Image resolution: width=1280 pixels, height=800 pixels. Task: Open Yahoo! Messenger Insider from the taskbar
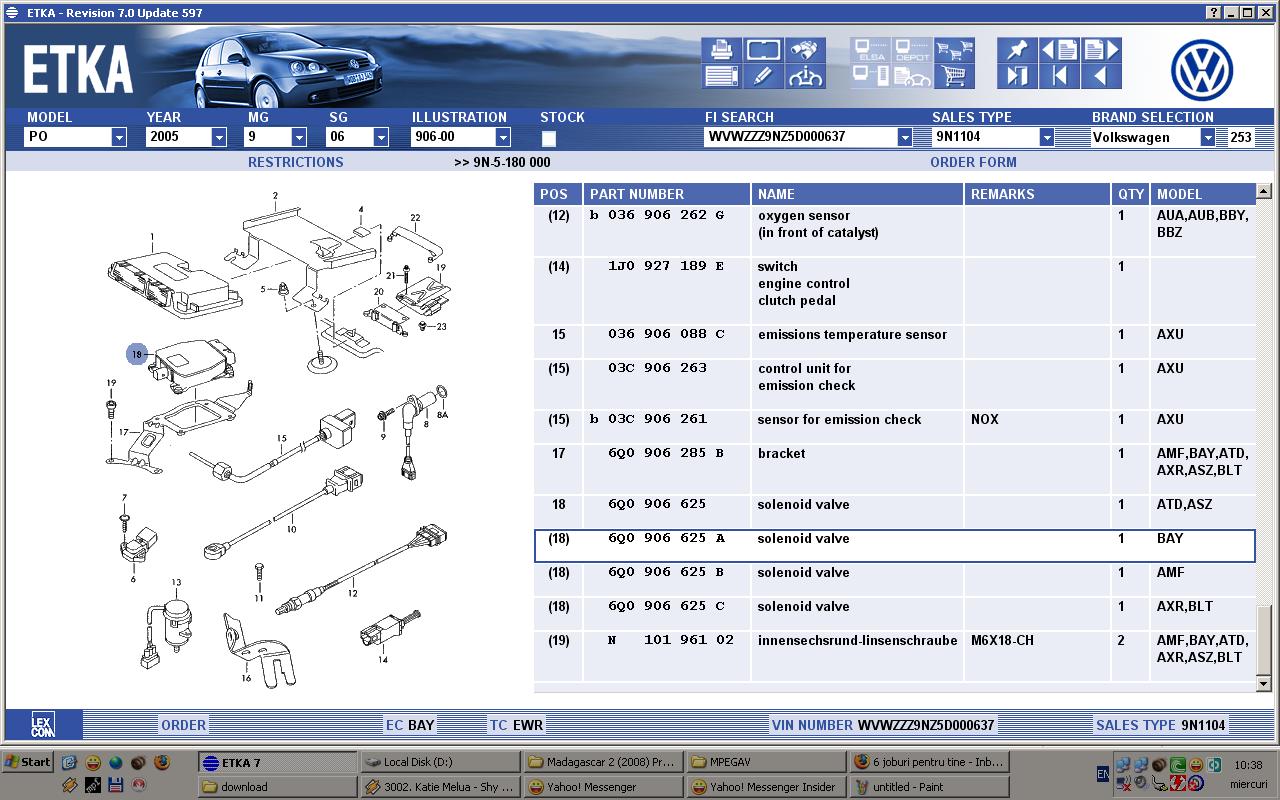pos(765,787)
